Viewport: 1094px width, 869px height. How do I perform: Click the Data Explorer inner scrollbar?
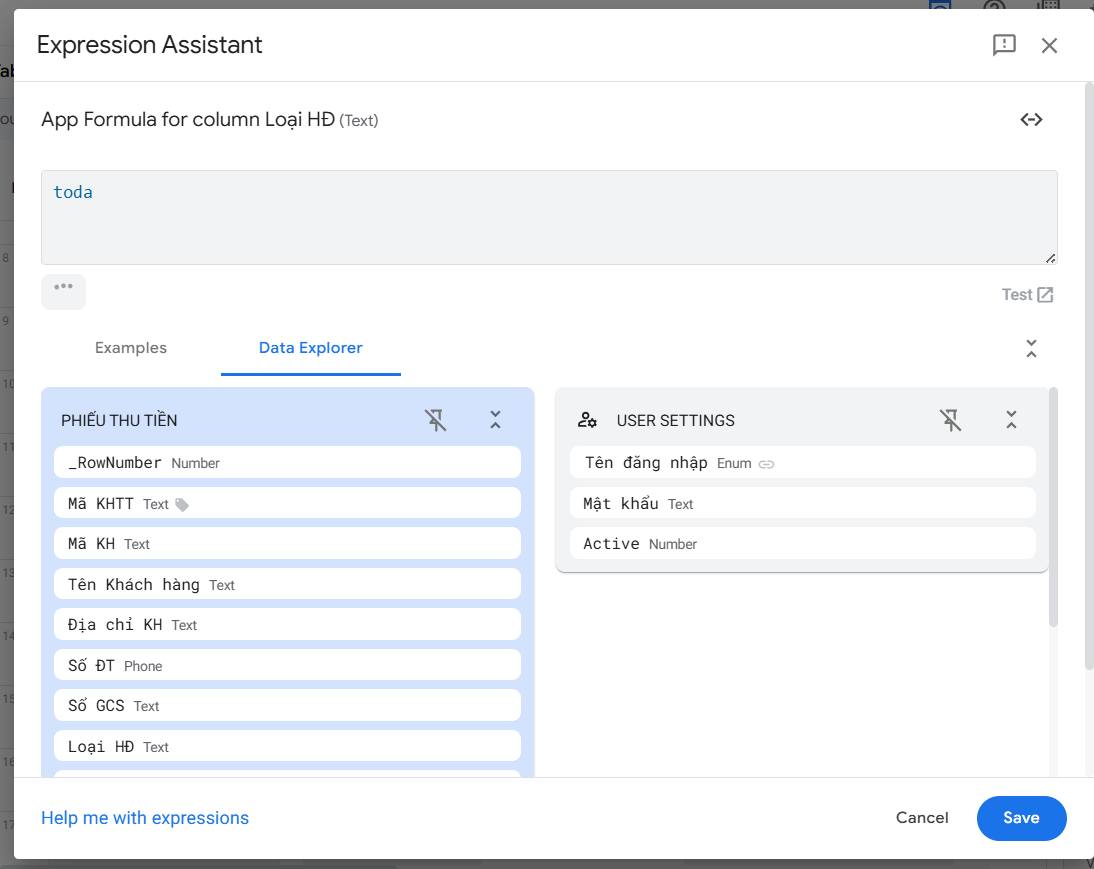click(x=1053, y=507)
